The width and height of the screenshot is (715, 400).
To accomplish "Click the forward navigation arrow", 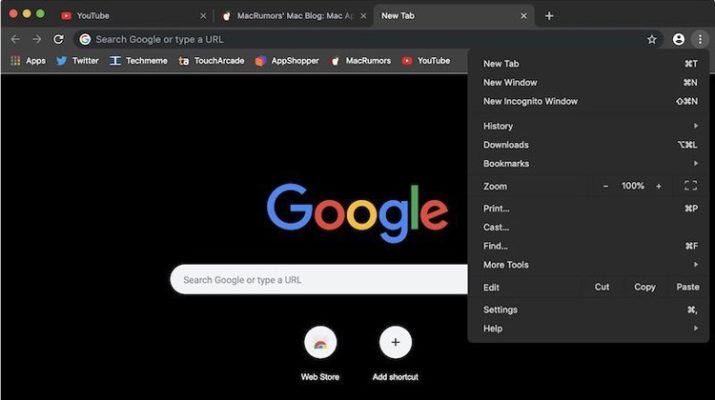I will click(37, 39).
